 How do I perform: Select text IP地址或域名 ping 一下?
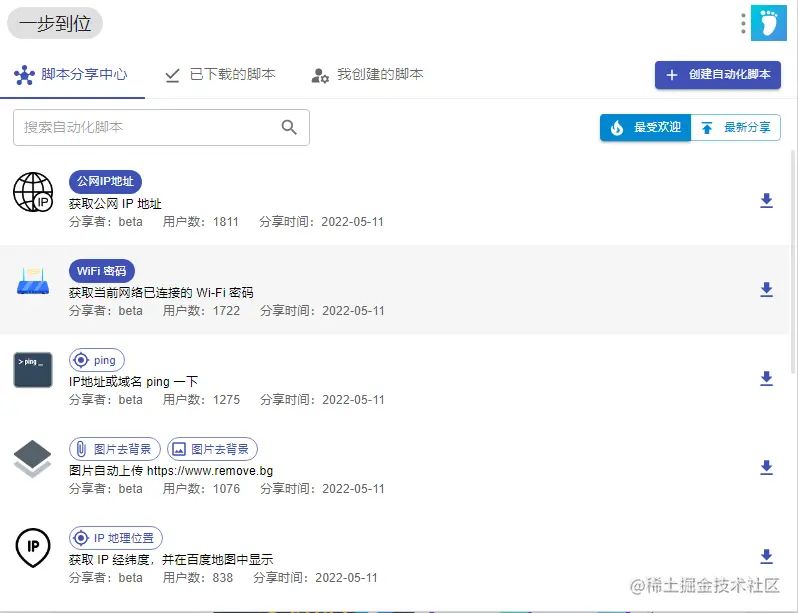[x=133, y=382]
